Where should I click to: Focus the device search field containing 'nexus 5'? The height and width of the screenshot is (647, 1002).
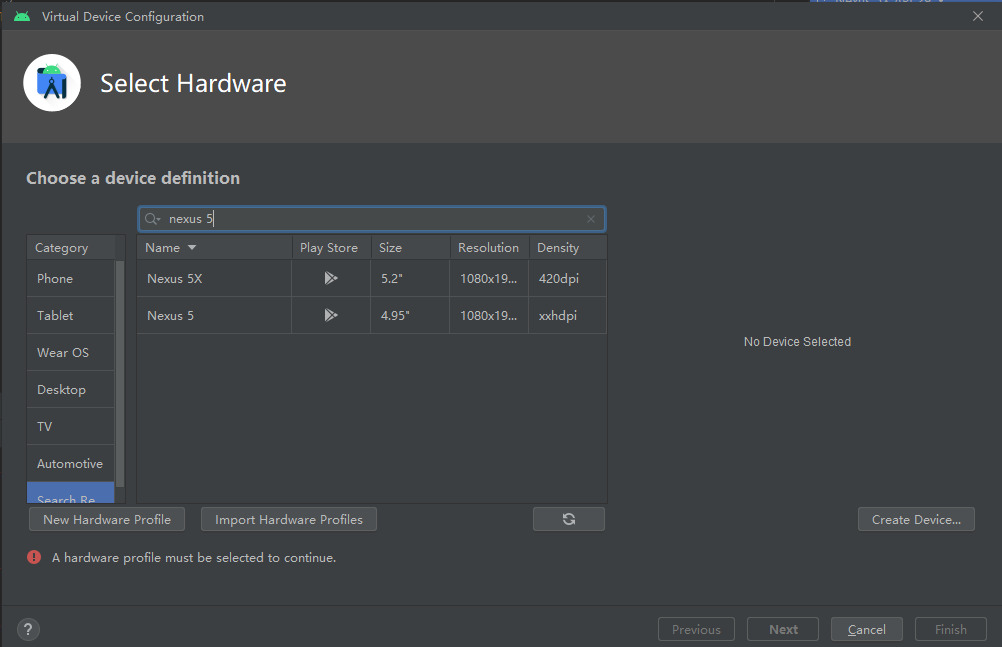click(371, 219)
